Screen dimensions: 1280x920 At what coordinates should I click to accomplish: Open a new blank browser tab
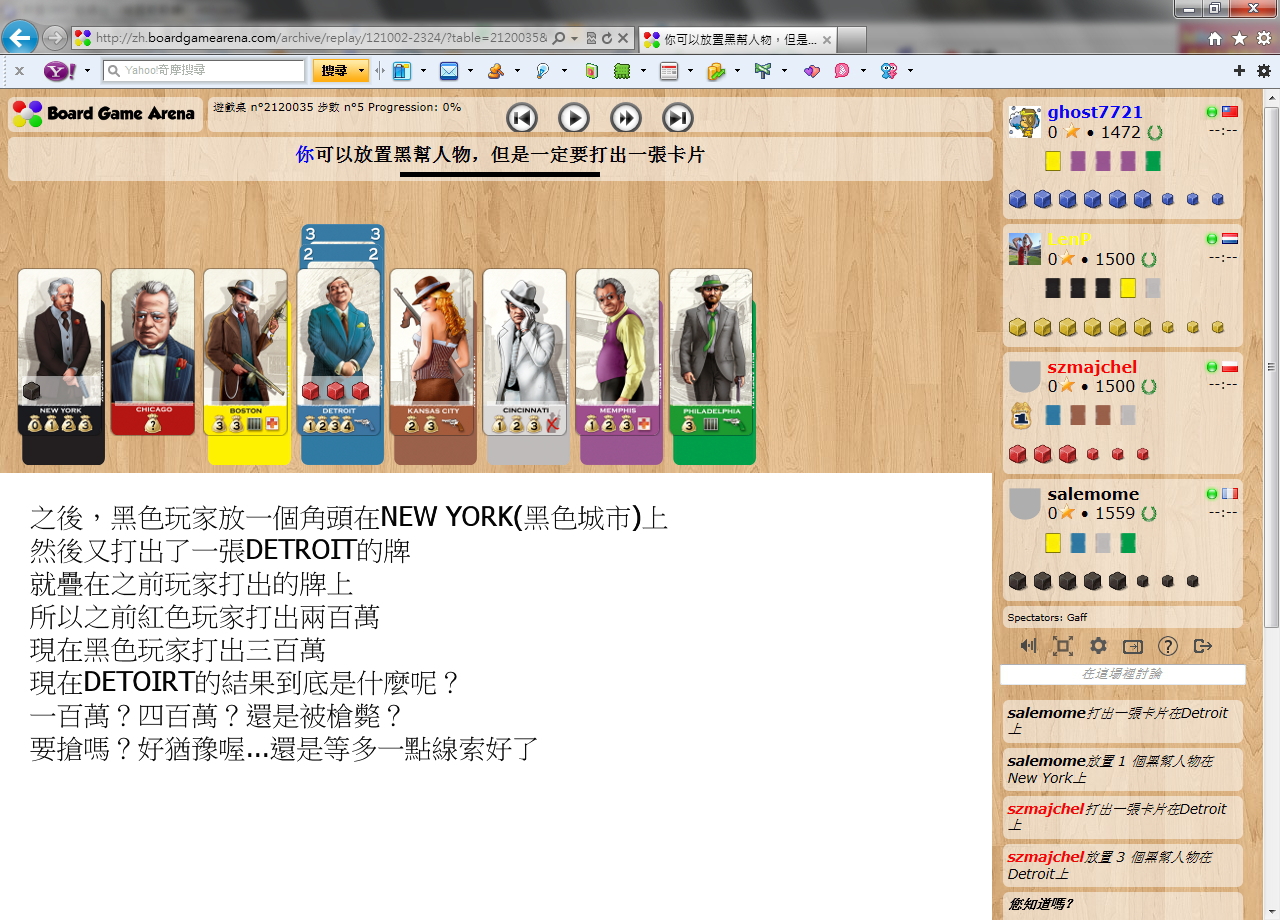(851, 39)
